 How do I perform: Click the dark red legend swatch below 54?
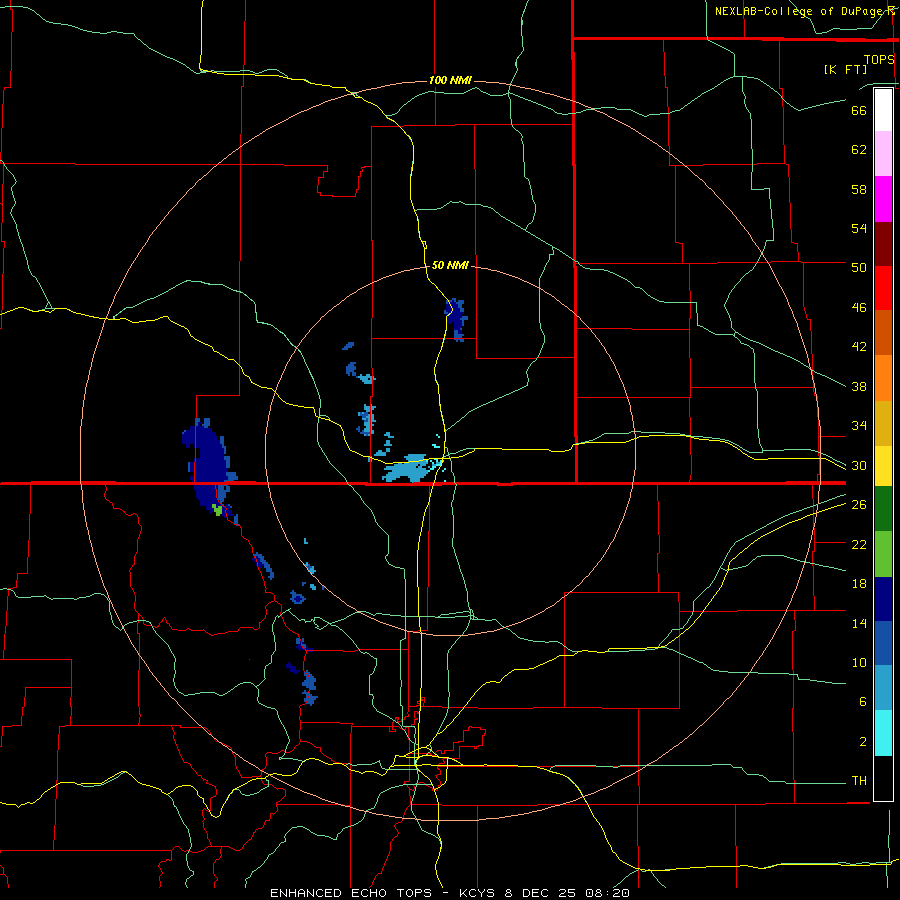(883, 244)
